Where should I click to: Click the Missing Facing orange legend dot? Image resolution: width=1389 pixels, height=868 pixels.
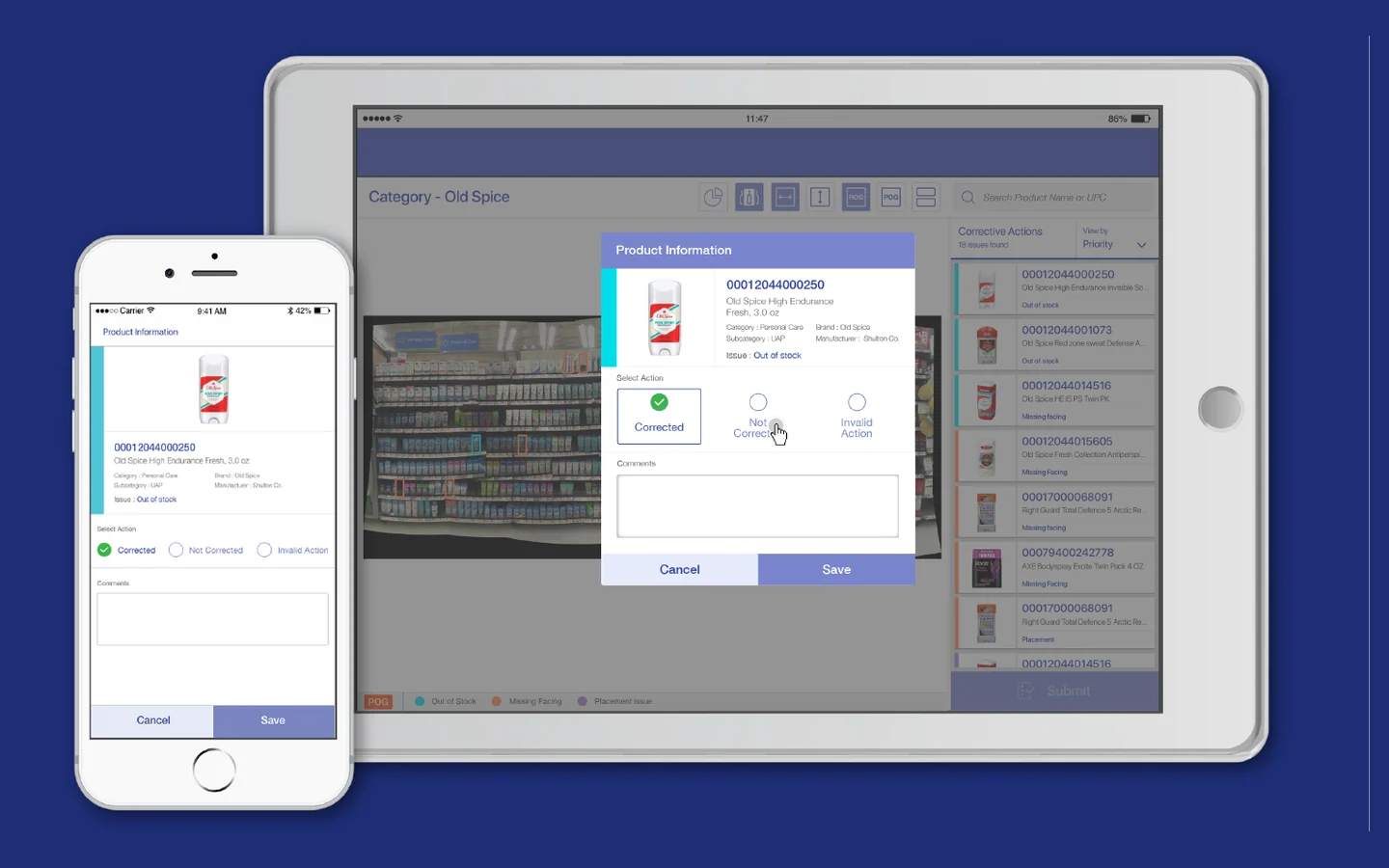click(x=497, y=701)
